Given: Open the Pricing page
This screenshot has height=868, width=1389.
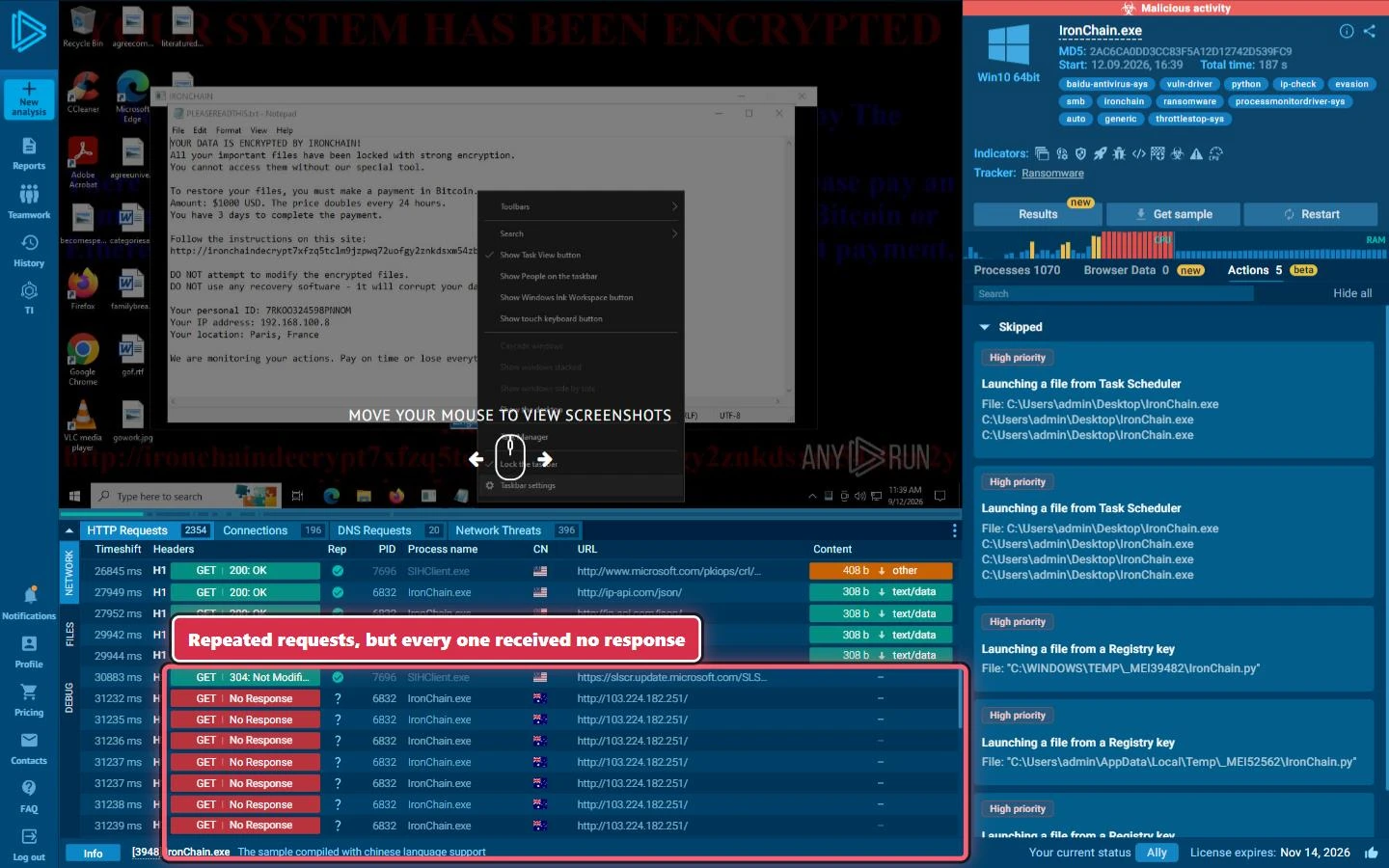Looking at the screenshot, I should [29, 700].
